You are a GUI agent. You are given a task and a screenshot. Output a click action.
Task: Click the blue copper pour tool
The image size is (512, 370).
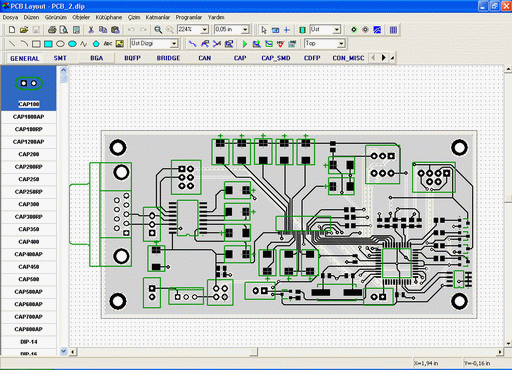(377, 30)
